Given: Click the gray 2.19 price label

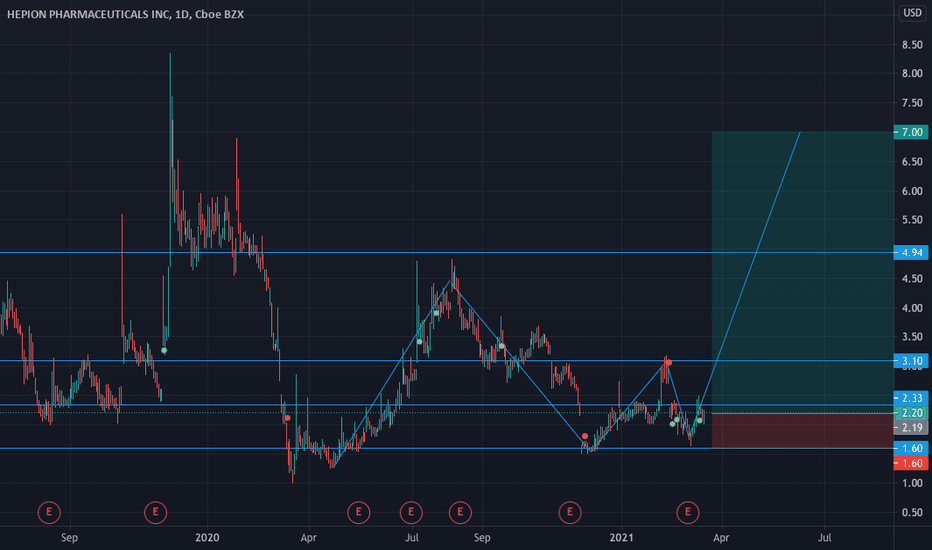Looking at the screenshot, I should pyautogui.click(x=911, y=428).
